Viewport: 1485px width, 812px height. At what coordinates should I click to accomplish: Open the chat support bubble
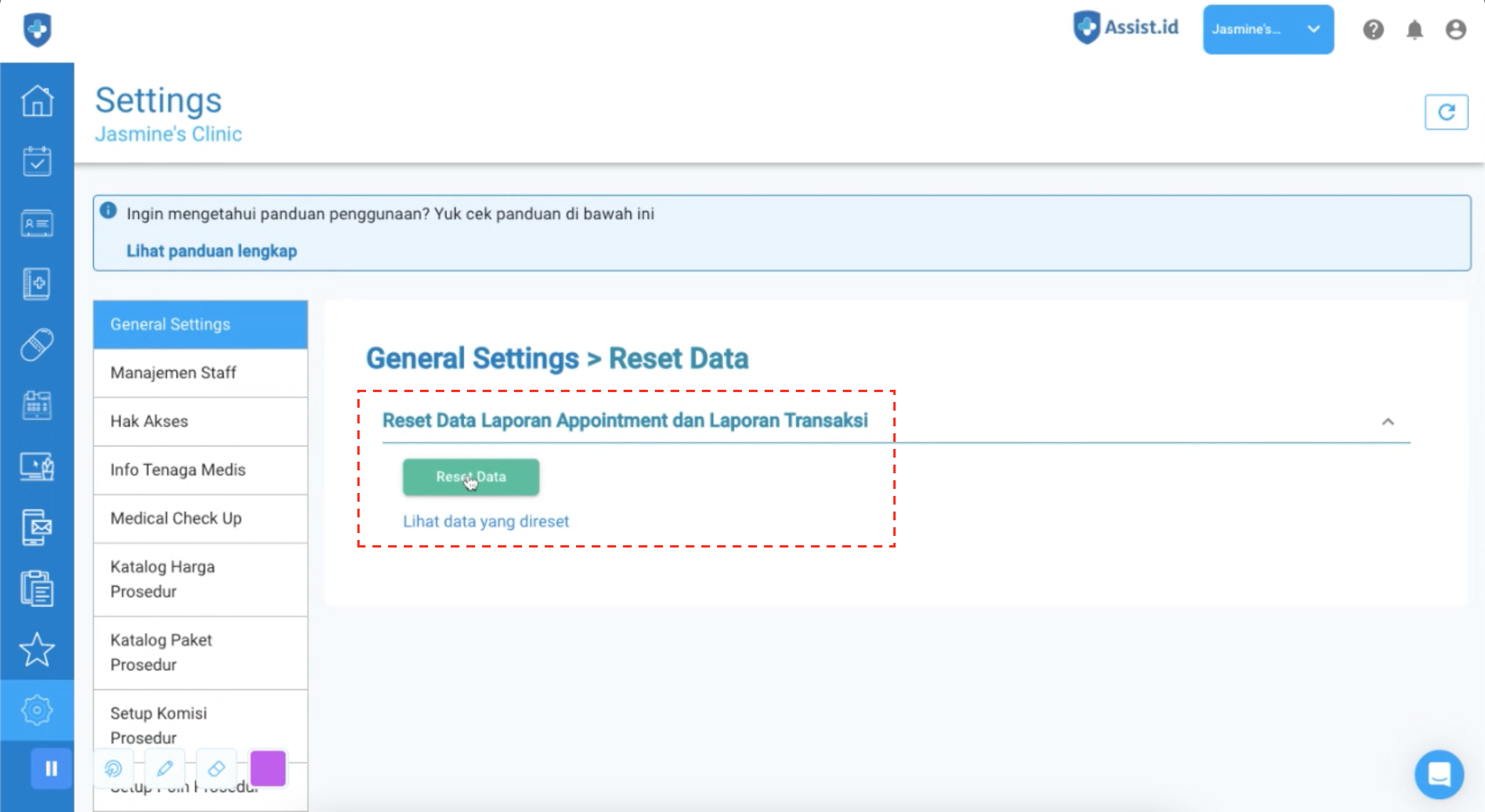[x=1439, y=774]
